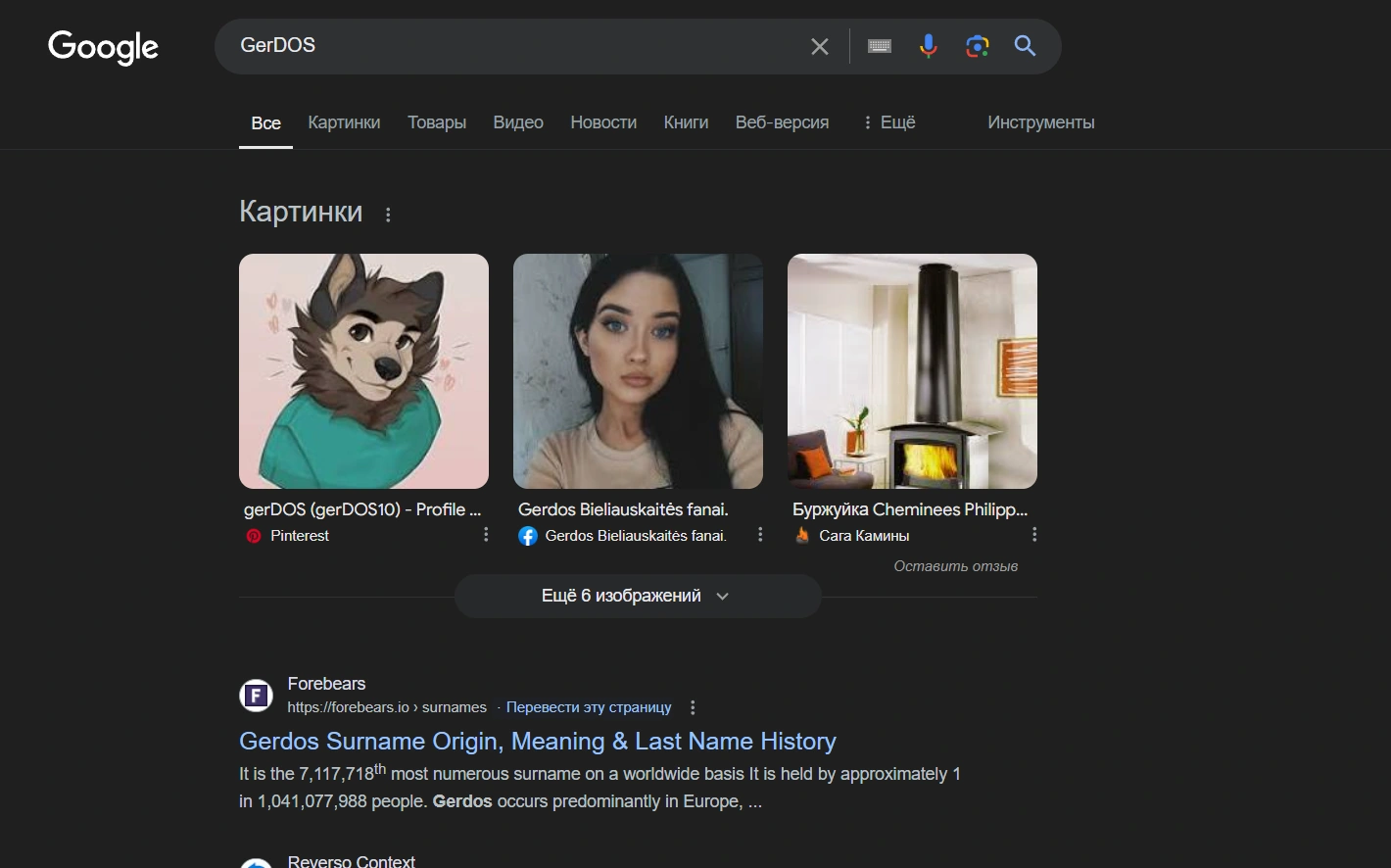Open the gerDOS (gerDOS10) - Profile title
This screenshot has width=1391, height=868.
click(x=362, y=509)
